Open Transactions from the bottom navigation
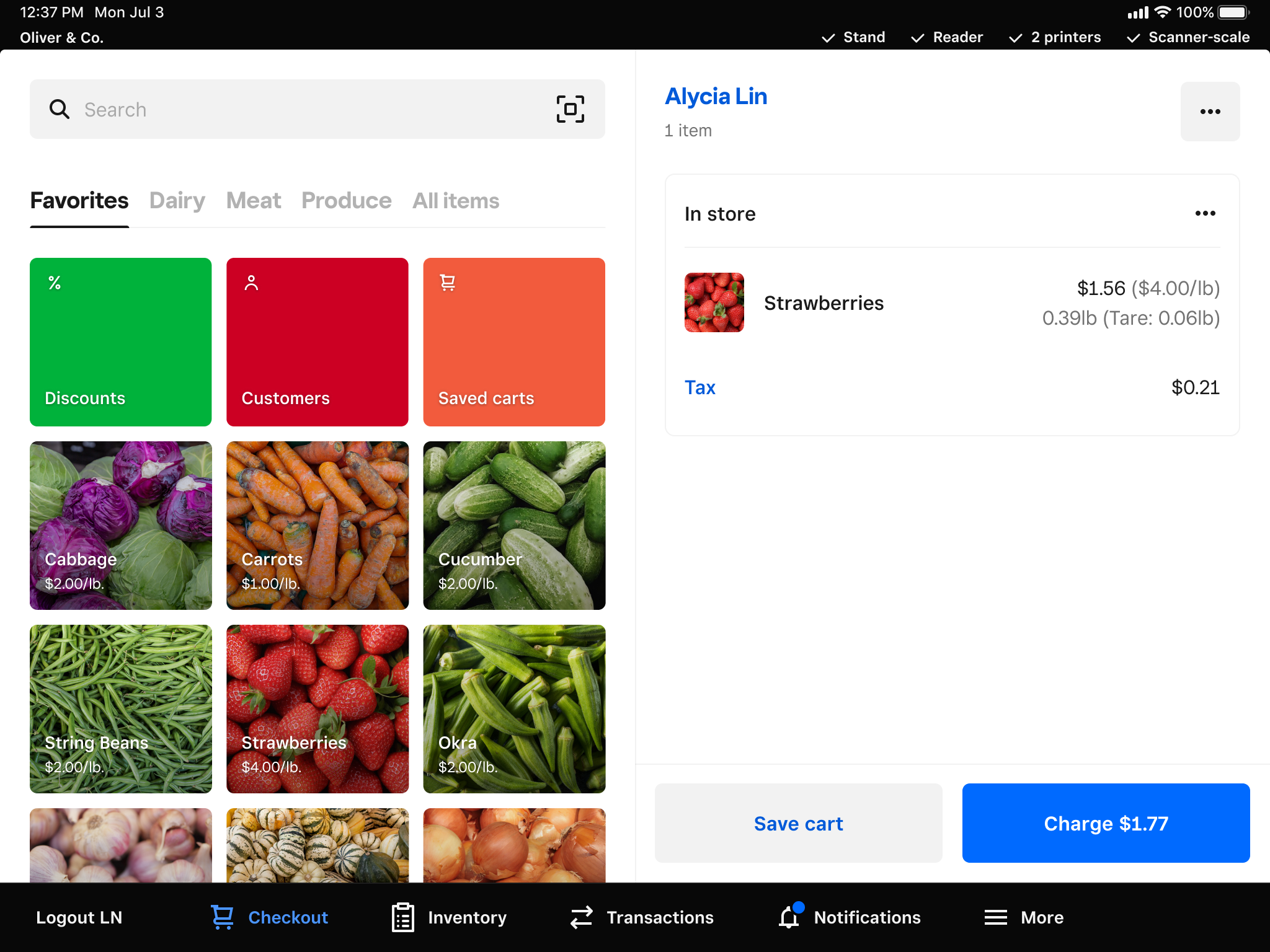Screen dimensions: 1270x952 pos(642,917)
